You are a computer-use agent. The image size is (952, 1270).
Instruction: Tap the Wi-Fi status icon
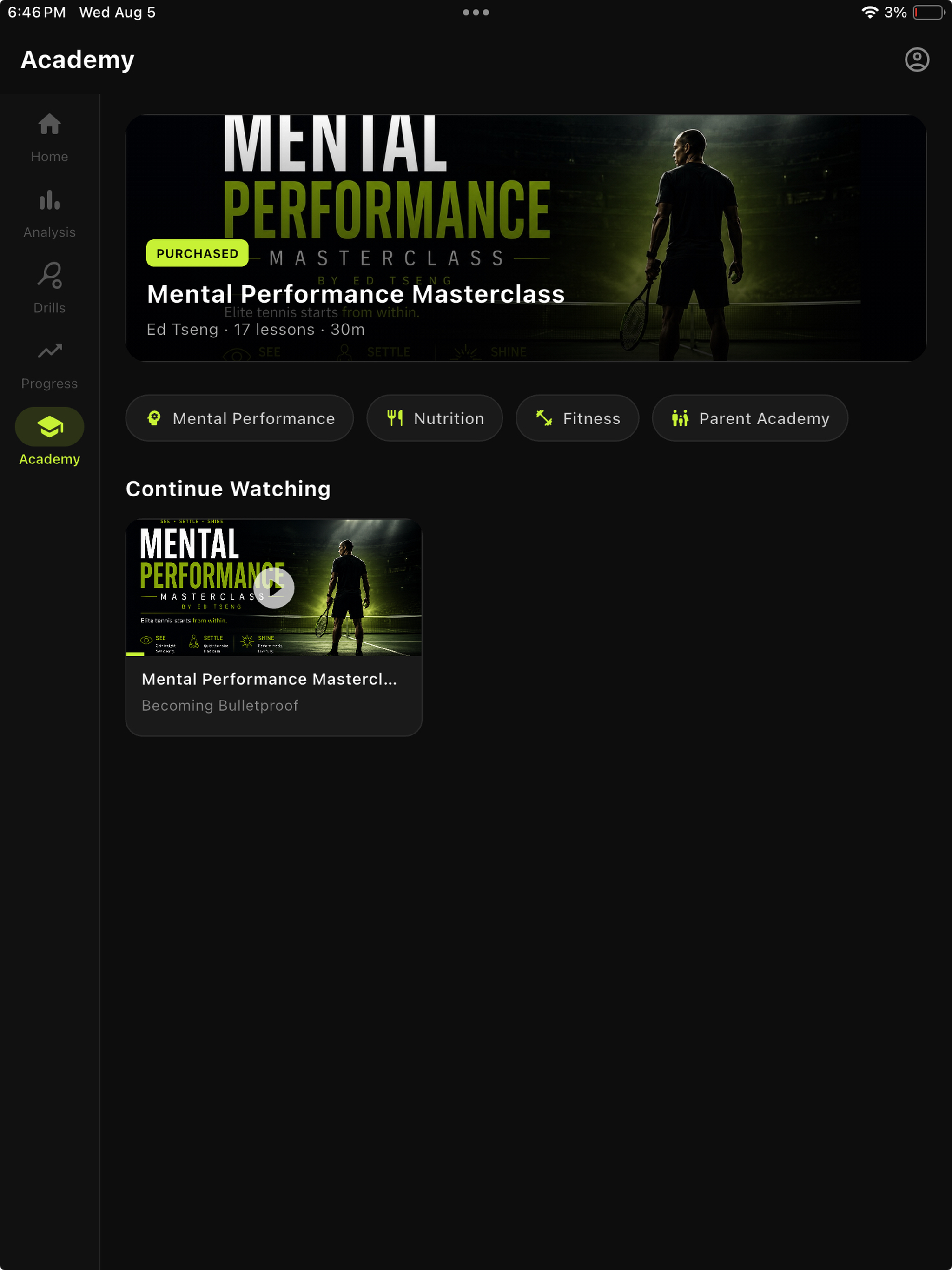(870, 12)
